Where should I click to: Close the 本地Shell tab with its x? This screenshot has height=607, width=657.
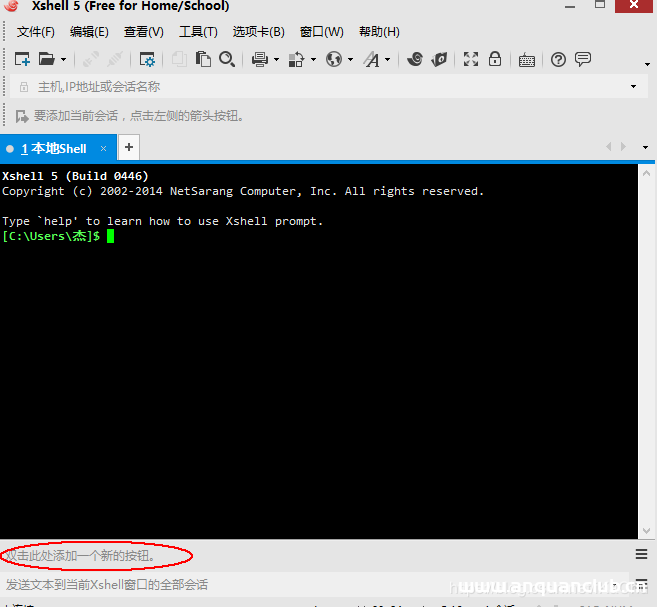[x=103, y=148]
